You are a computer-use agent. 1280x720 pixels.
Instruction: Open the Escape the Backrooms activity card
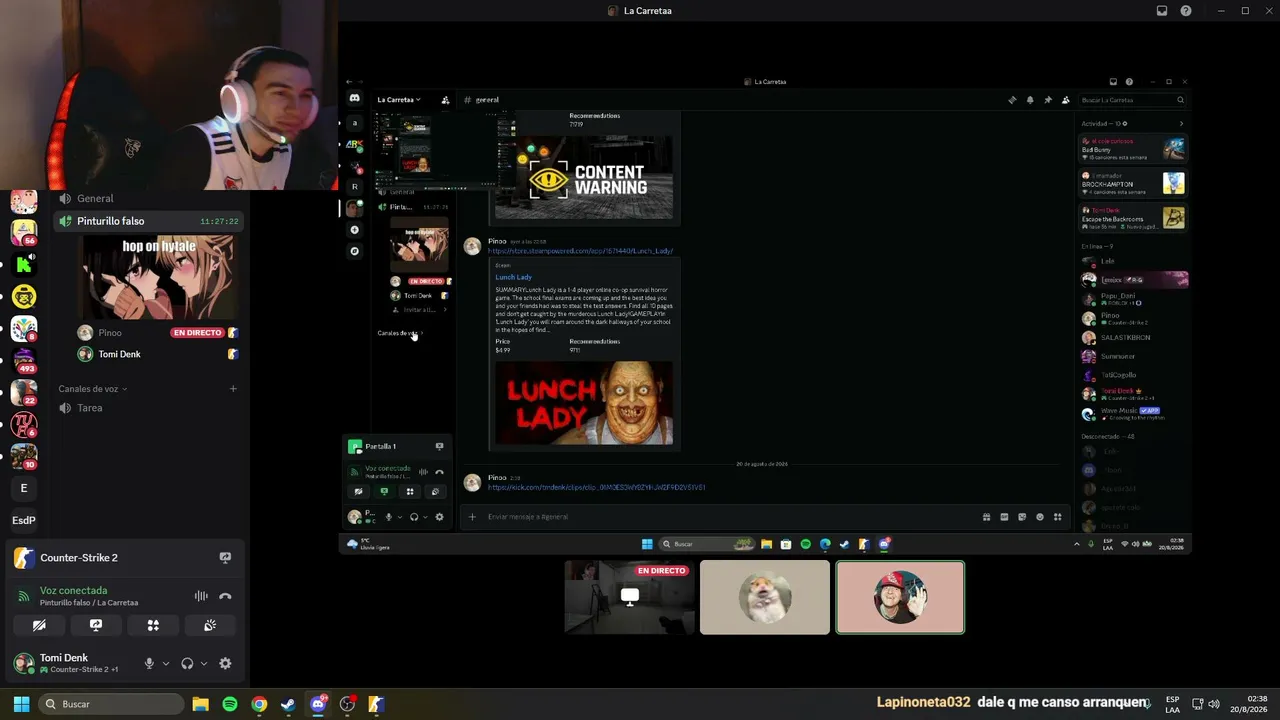click(x=1133, y=217)
